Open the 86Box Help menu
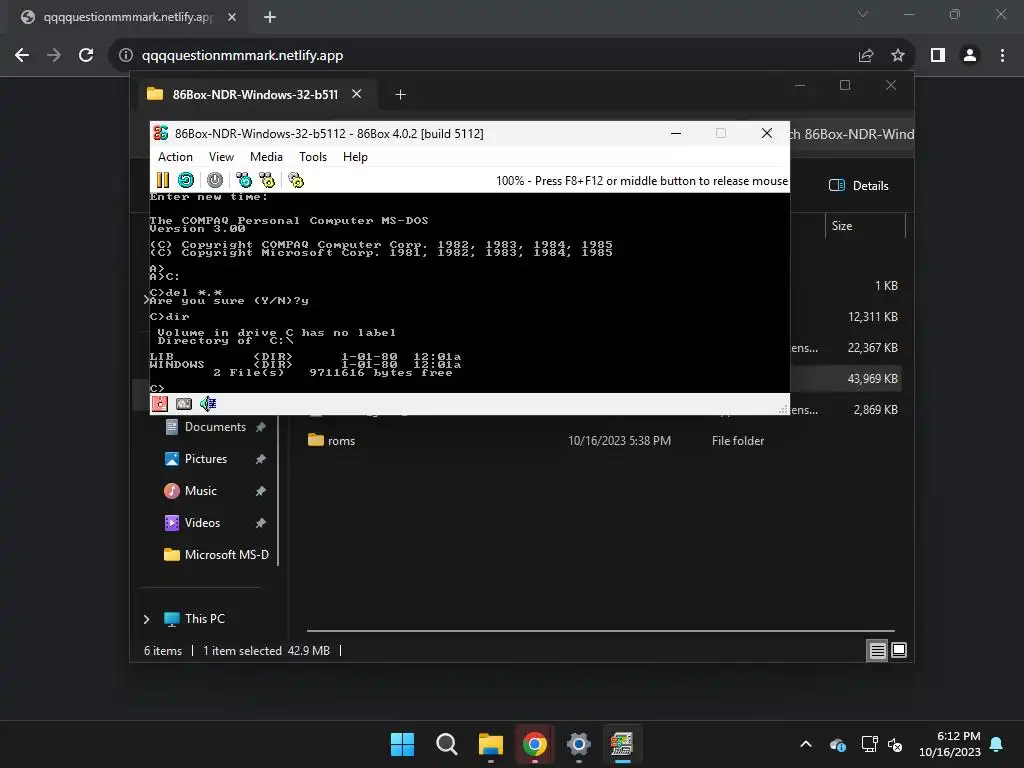This screenshot has height=768, width=1024. point(355,157)
